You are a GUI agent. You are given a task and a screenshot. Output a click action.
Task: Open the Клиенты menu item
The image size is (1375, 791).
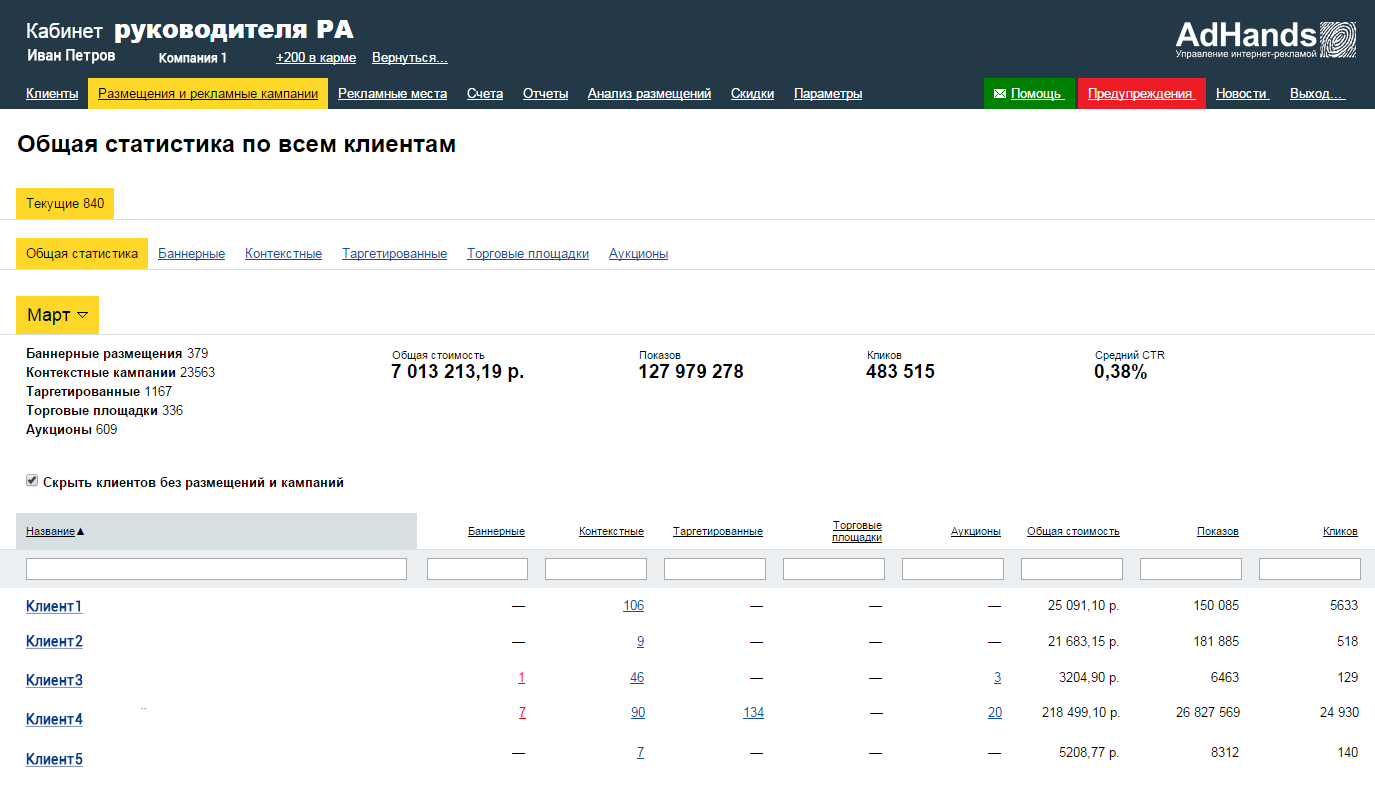pos(52,94)
